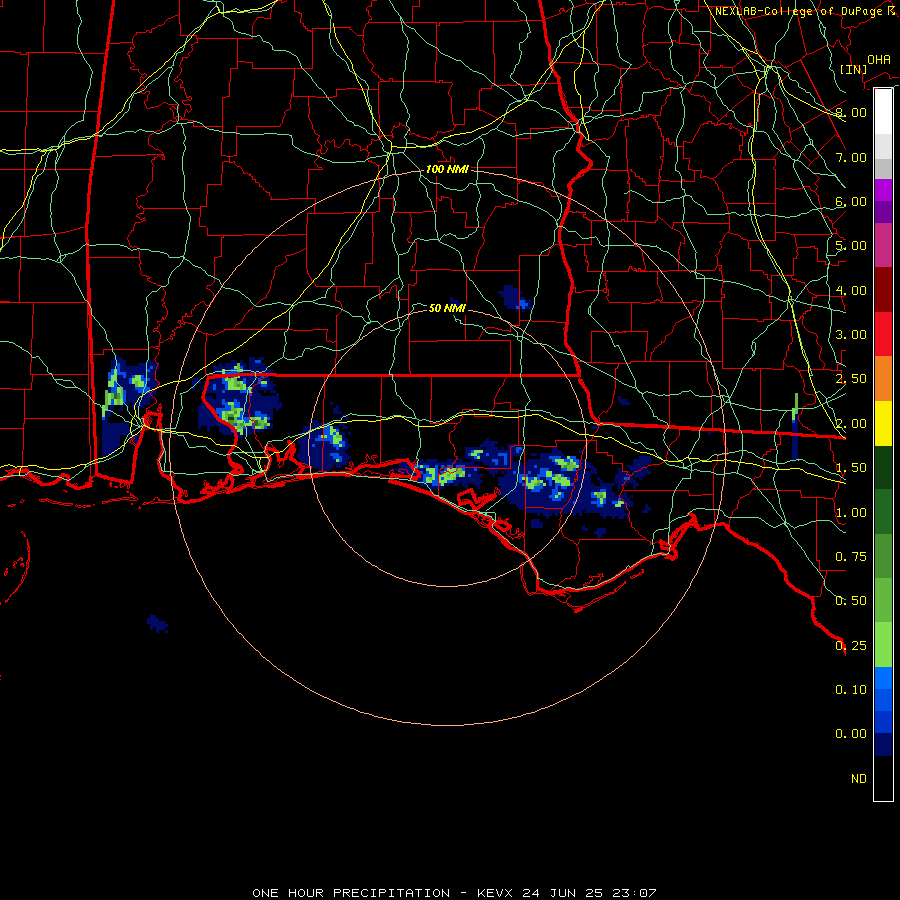
Task: Select the 0.25 scale value
Action: [x=851, y=646]
